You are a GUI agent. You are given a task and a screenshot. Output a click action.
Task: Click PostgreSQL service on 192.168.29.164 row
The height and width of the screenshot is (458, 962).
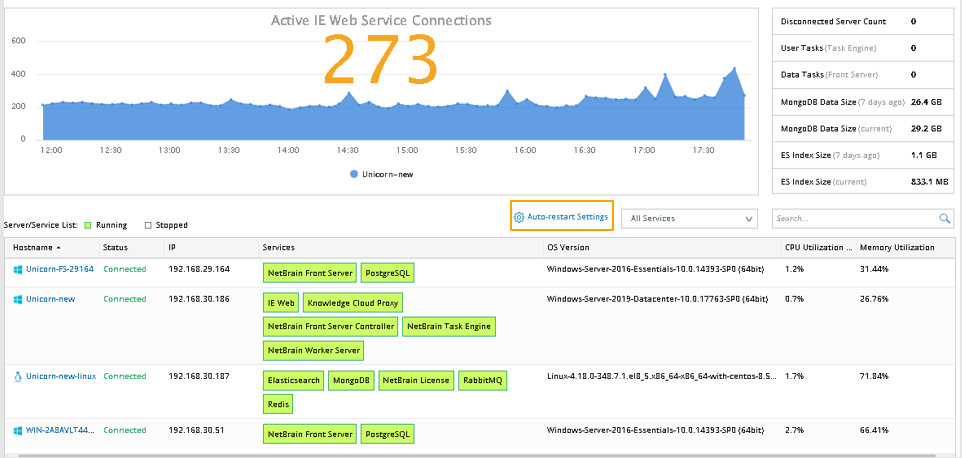pos(388,273)
